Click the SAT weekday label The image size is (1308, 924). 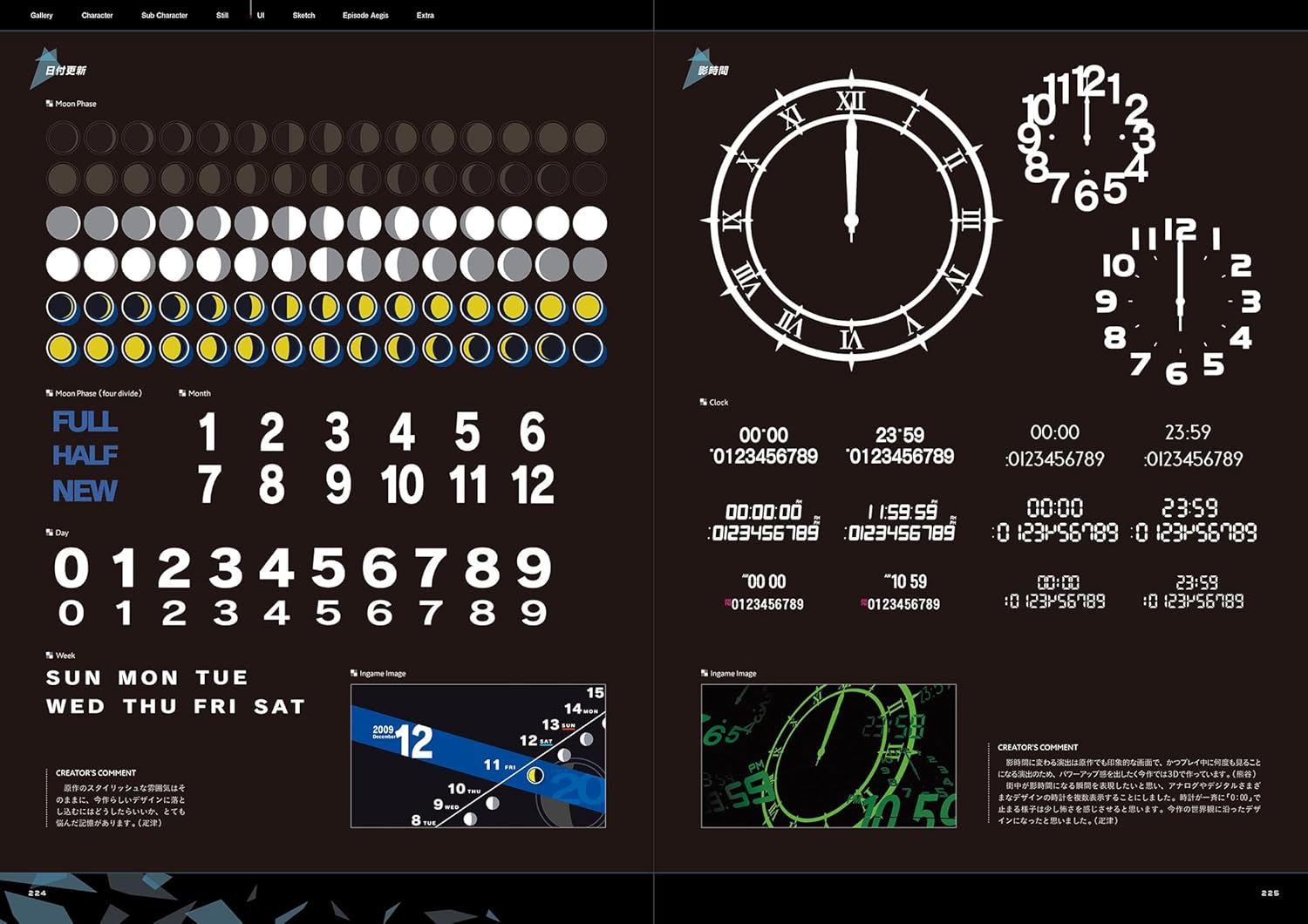click(279, 707)
